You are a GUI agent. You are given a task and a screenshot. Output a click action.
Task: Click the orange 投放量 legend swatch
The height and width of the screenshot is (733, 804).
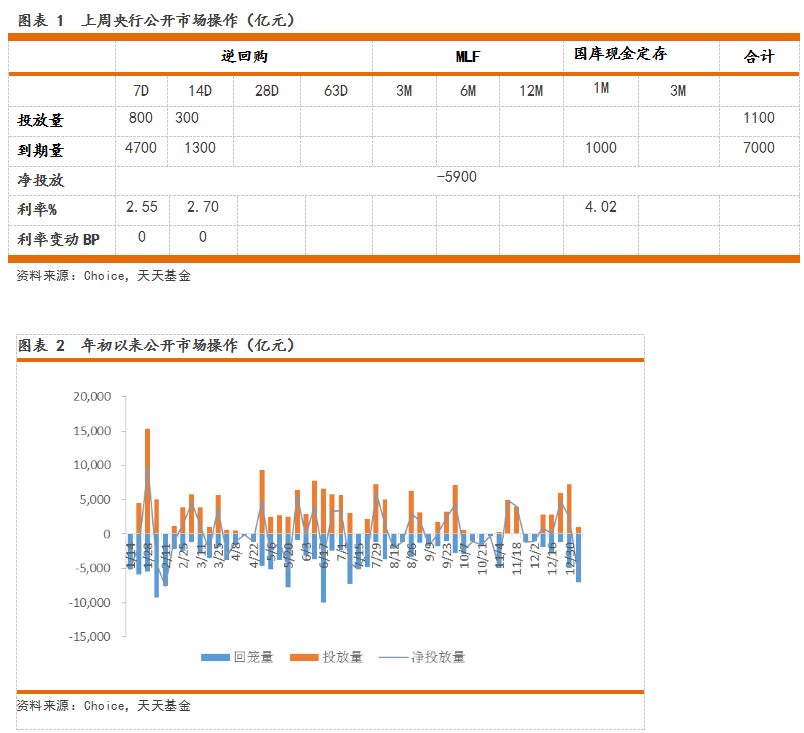(x=304, y=657)
